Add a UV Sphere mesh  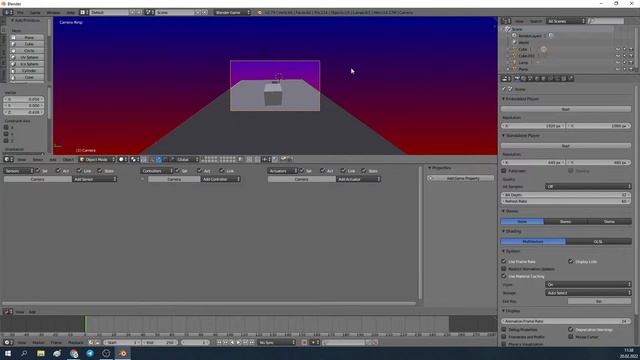(x=27, y=58)
